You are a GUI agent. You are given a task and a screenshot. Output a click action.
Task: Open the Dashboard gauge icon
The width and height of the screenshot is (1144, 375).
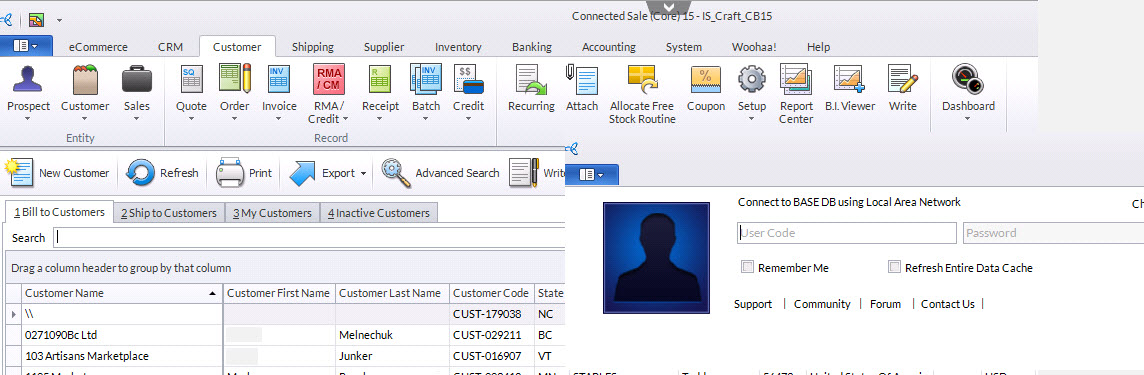pyautogui.click(x=968, y=79)
